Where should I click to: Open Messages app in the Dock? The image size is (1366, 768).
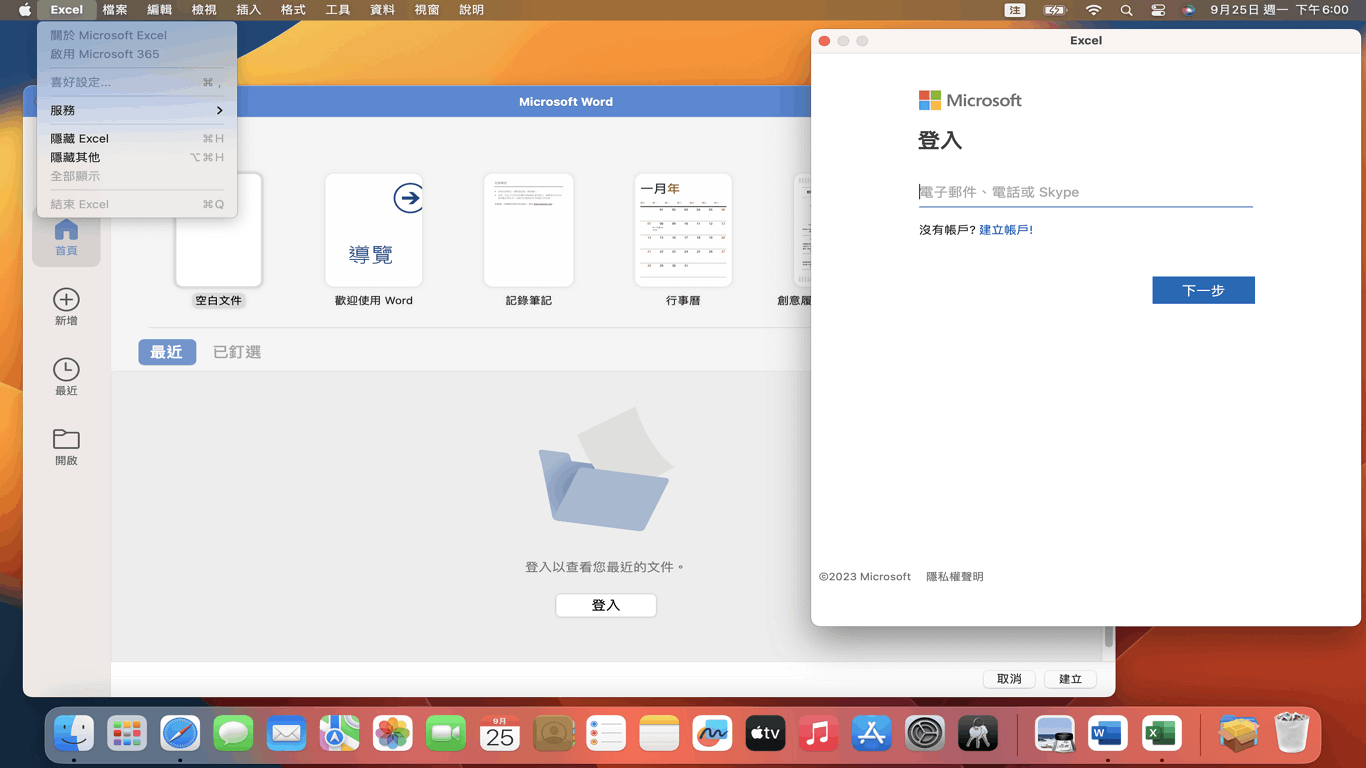click(233, 735)
